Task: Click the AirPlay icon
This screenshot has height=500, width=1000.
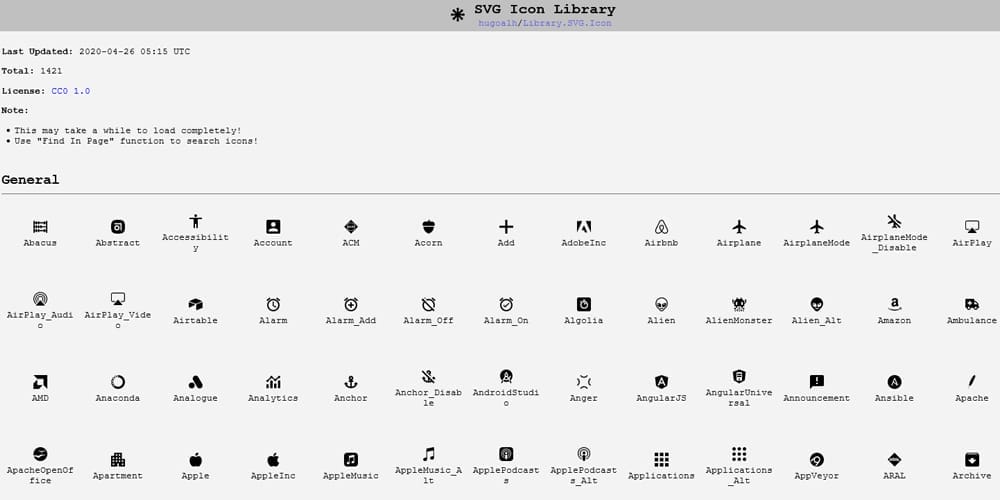Action: coord(972,226)
